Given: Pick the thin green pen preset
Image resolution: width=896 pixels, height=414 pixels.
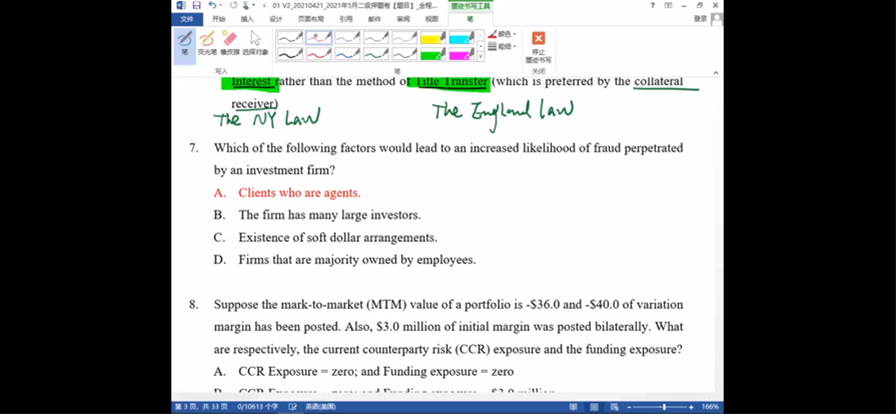Looking at the screenshot, I should click(375, 38).
